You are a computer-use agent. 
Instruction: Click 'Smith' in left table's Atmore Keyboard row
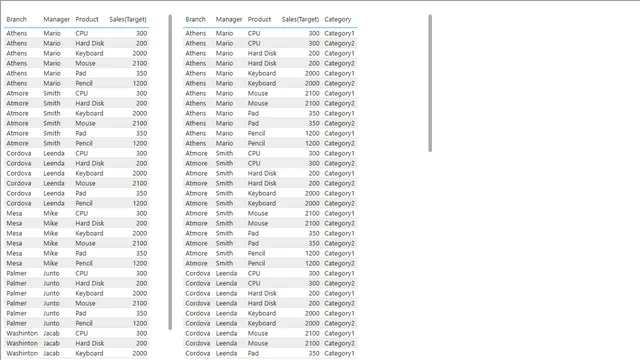52,113
